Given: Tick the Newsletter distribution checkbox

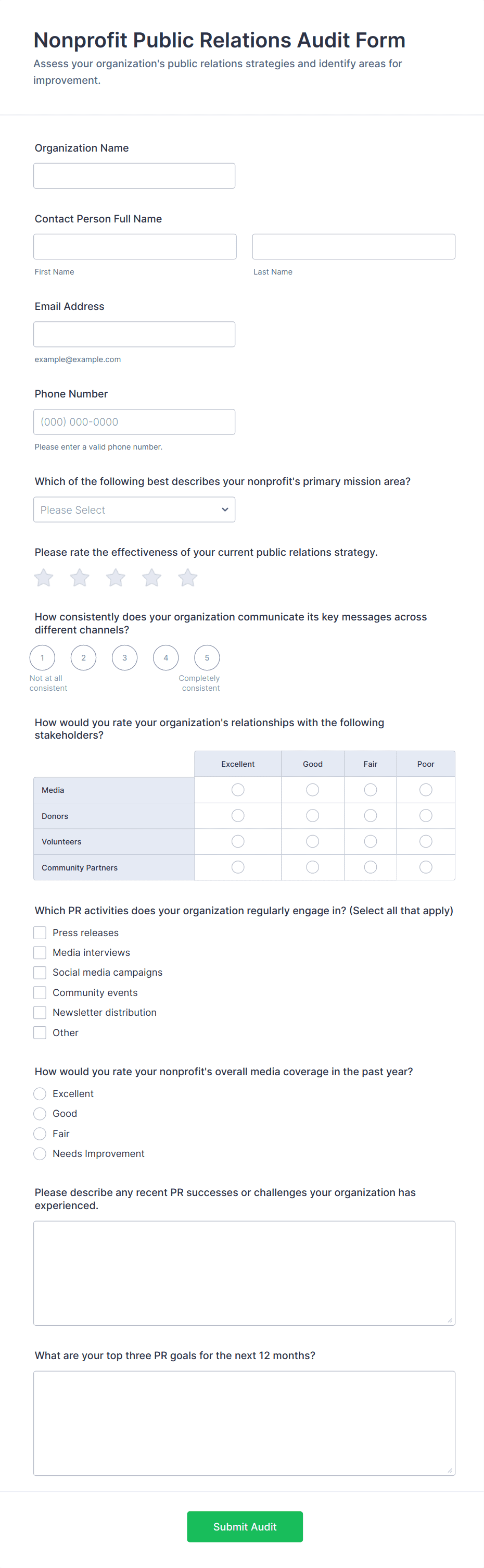Looking at the screenshot, I should pyautogui.click(x=40, y=1012).
